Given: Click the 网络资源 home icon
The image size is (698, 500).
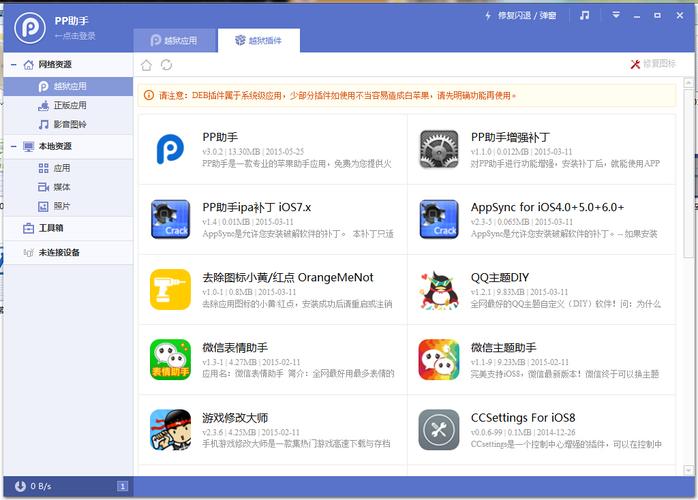Looking at the screenshot, I should 28,65.
